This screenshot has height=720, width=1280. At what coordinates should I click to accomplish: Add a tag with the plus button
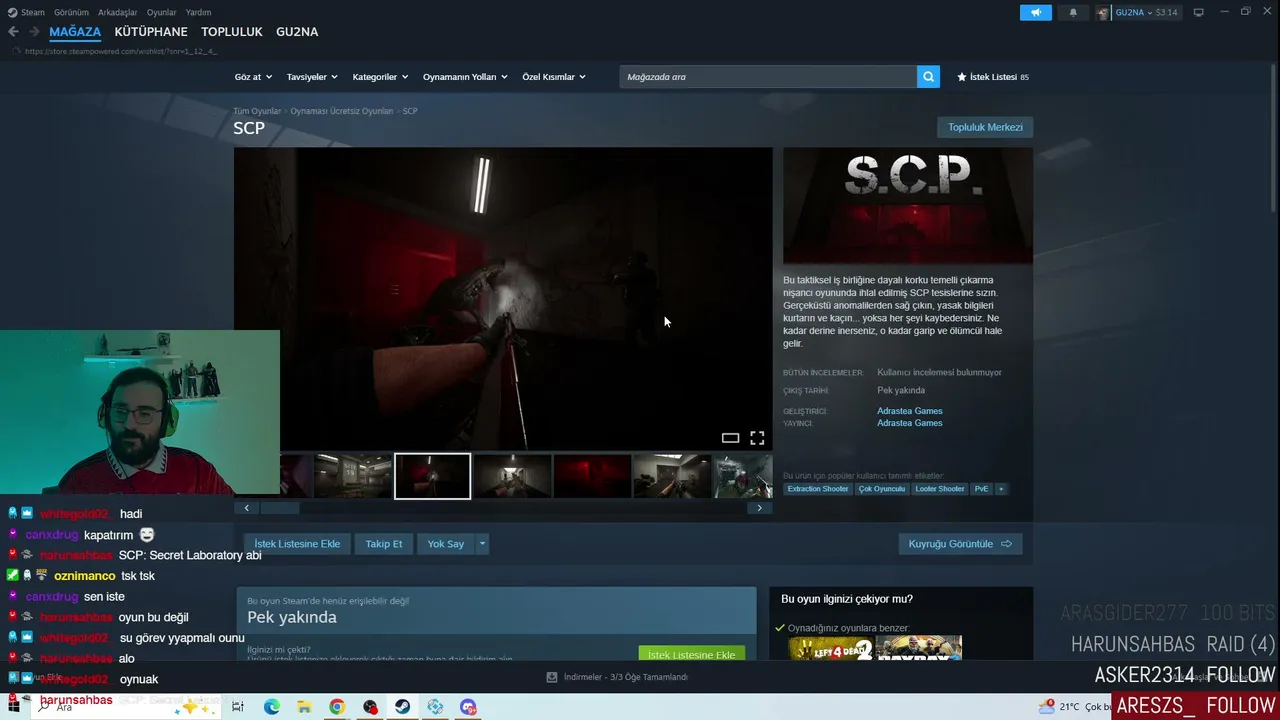coord(1000,489)
